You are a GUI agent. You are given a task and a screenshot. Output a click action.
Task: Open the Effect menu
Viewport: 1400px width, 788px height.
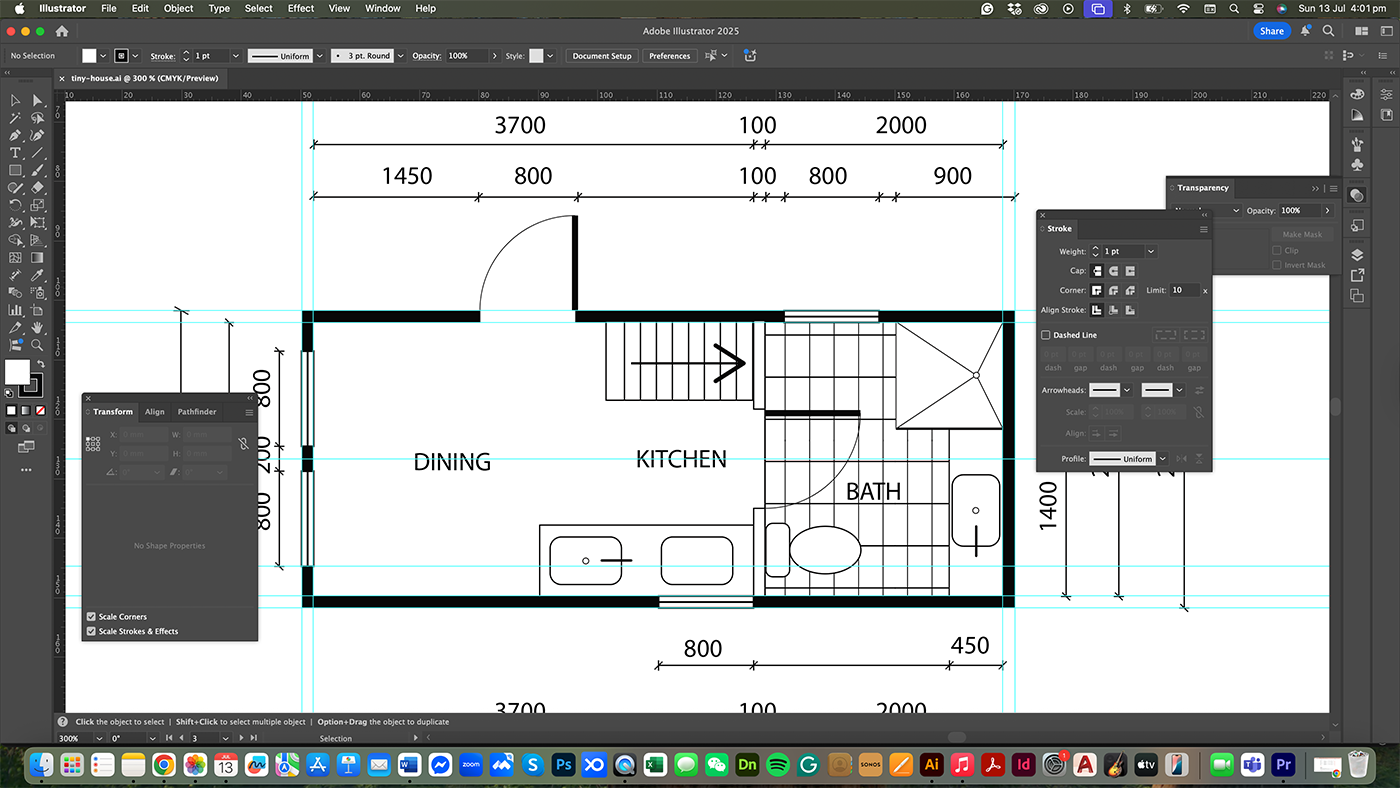(301, 8)
